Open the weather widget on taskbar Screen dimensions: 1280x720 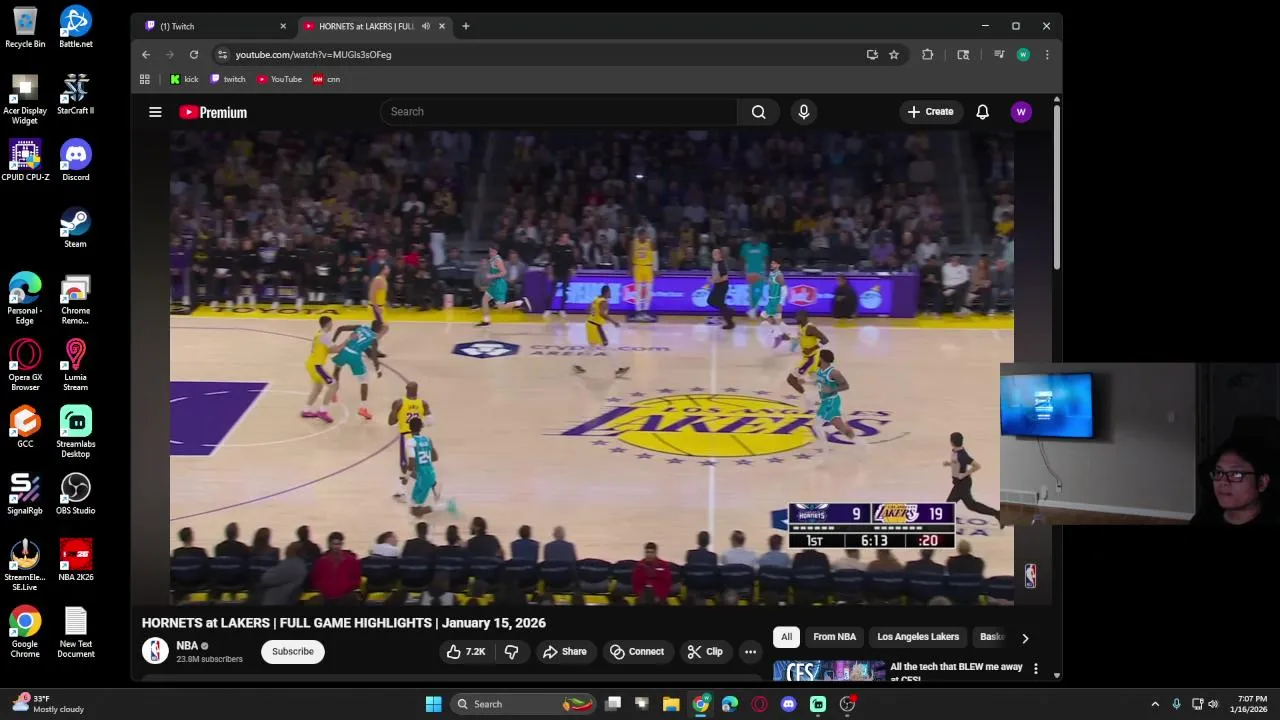(x=48, y=704)
